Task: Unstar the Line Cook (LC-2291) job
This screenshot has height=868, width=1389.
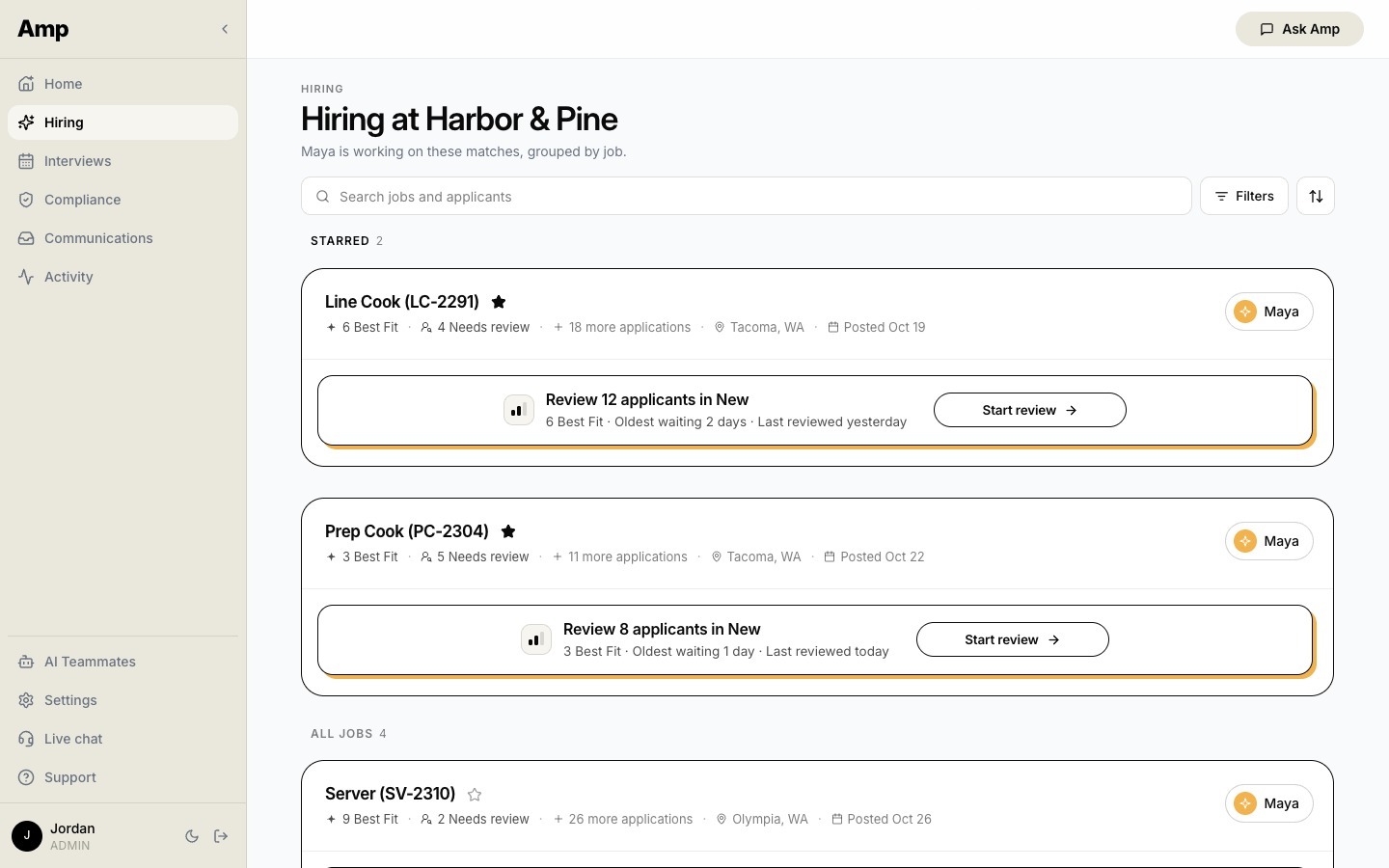Action: (x=499, y=302)
